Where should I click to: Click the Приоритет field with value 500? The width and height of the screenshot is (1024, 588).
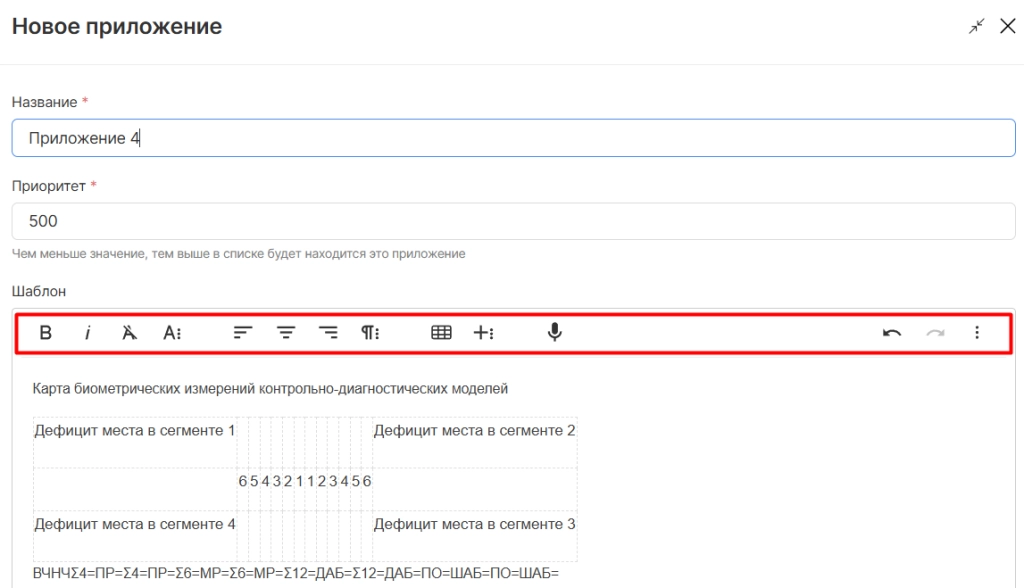pos(513,221)
